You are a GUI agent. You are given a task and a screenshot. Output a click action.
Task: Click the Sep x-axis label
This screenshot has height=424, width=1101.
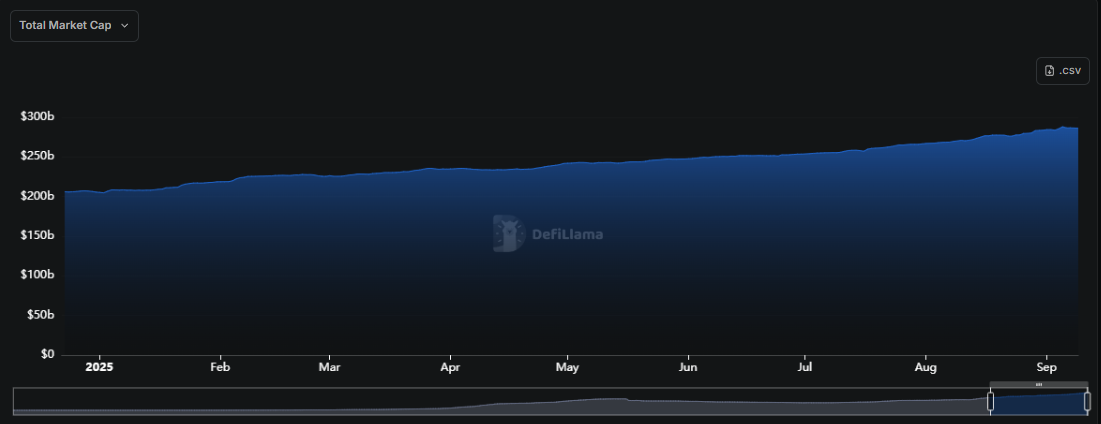click(x=1047, y=367)
